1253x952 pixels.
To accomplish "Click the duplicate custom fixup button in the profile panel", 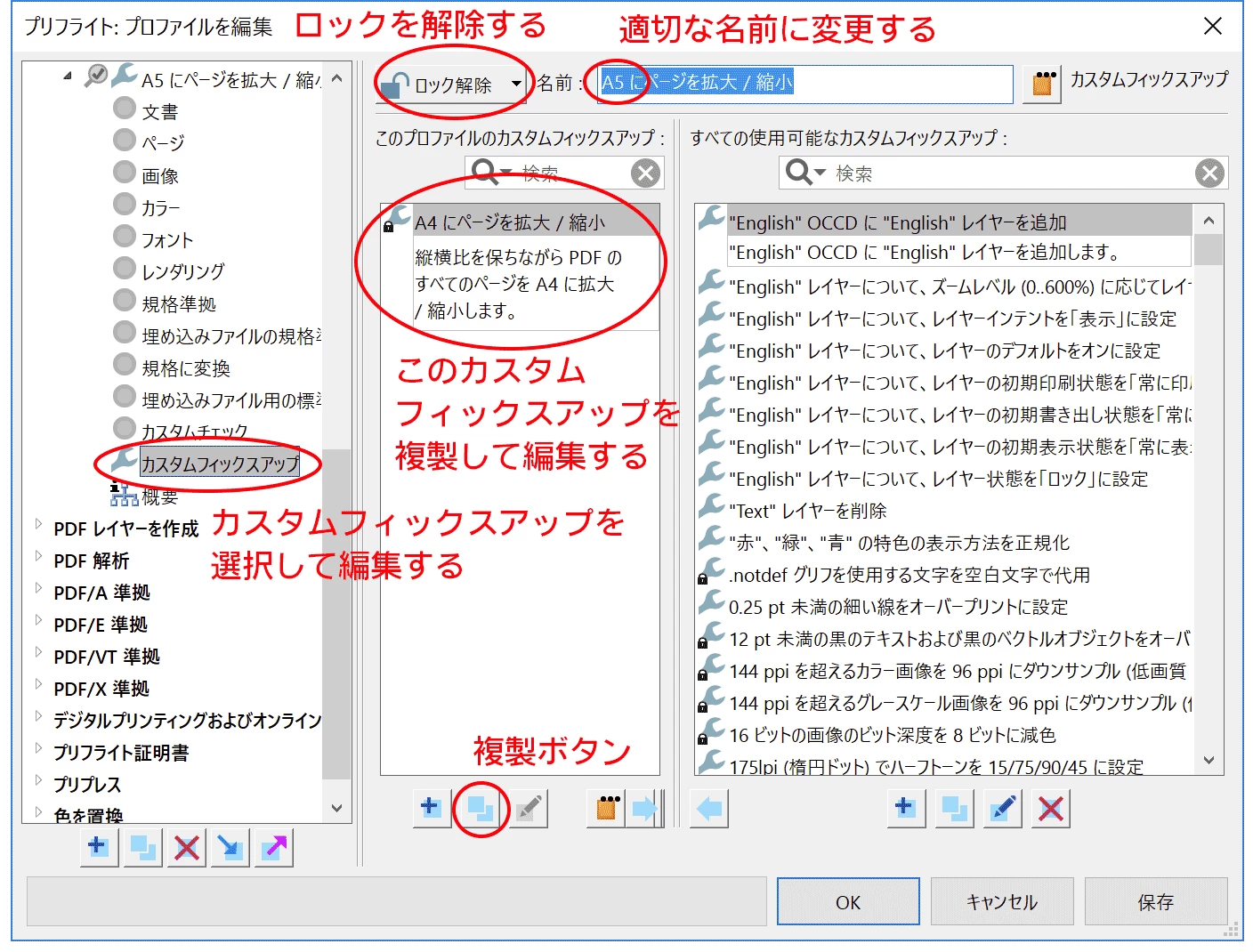I will [481, 809].
